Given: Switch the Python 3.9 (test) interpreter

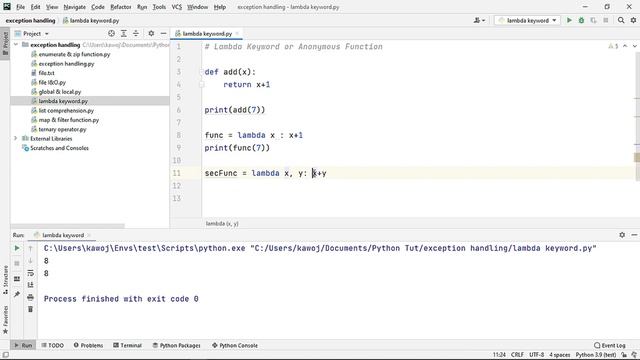Looking at the screenshot, I should (596, 355).
